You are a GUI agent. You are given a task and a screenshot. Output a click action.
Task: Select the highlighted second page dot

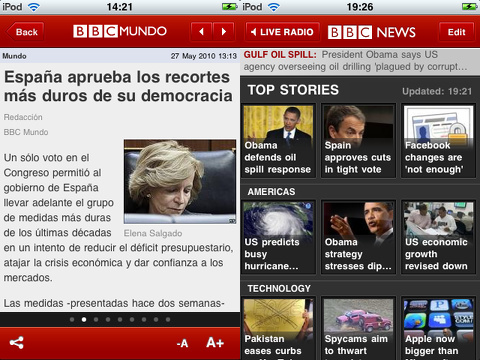pyautogui.click(x=84, y=319)
